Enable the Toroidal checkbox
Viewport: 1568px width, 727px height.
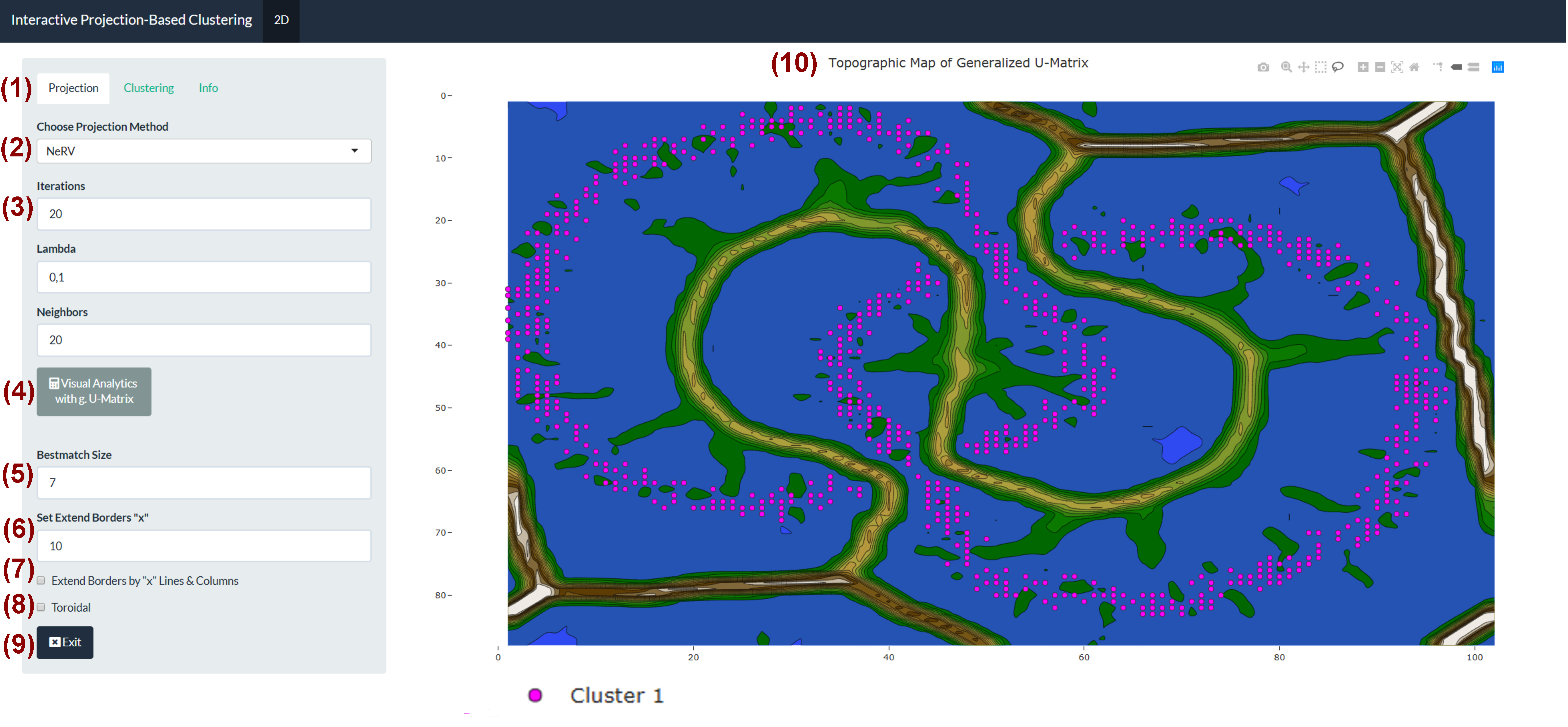click(41, 608)
